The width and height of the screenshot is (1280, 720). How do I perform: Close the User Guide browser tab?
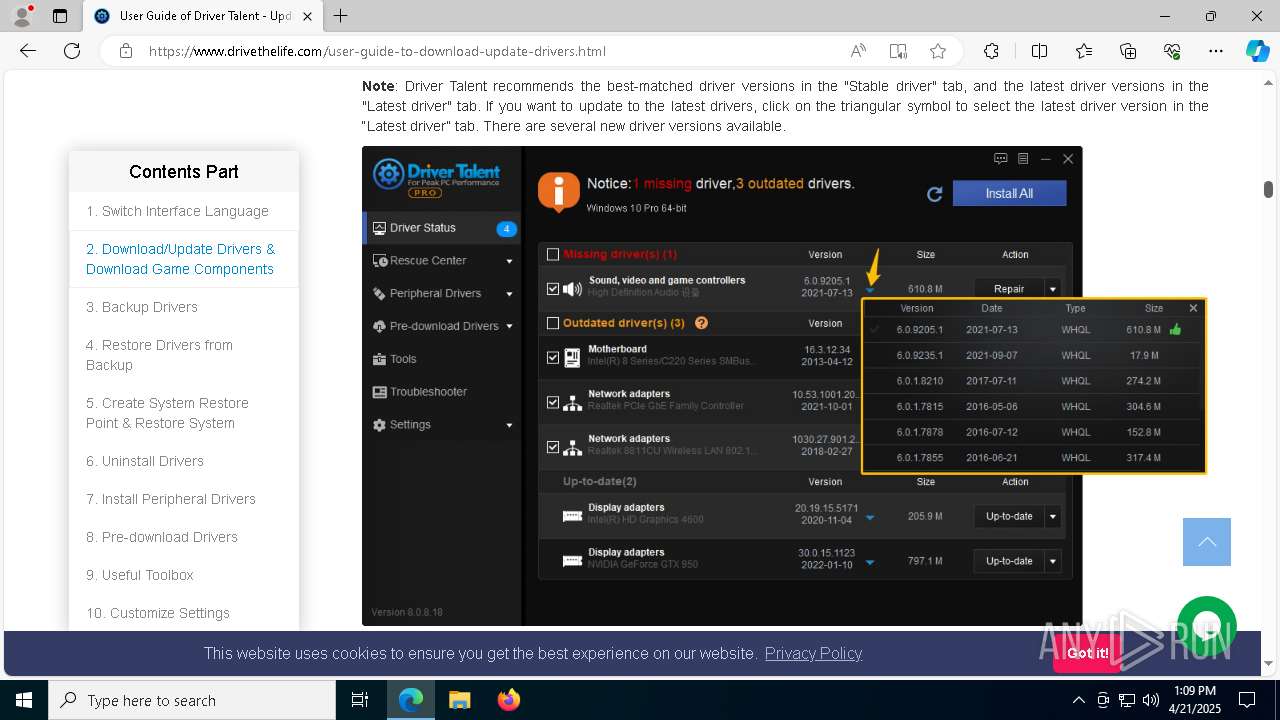click(x=308, y=16)
